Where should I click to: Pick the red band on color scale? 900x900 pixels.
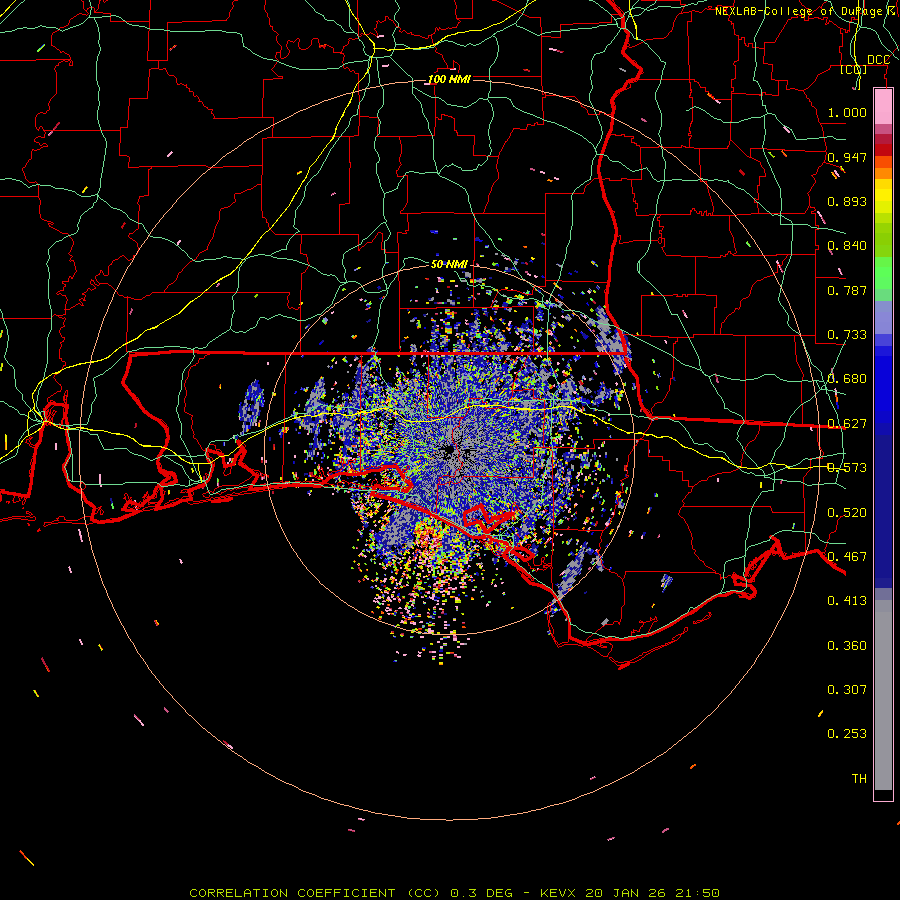(883, 149)
